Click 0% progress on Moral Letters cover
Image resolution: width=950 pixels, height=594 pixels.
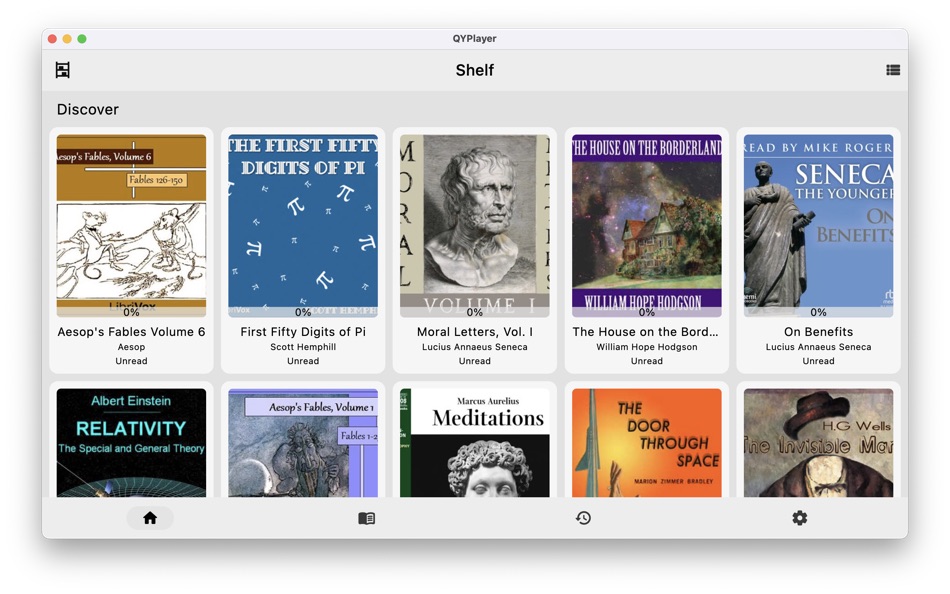(x=474, y=312)
